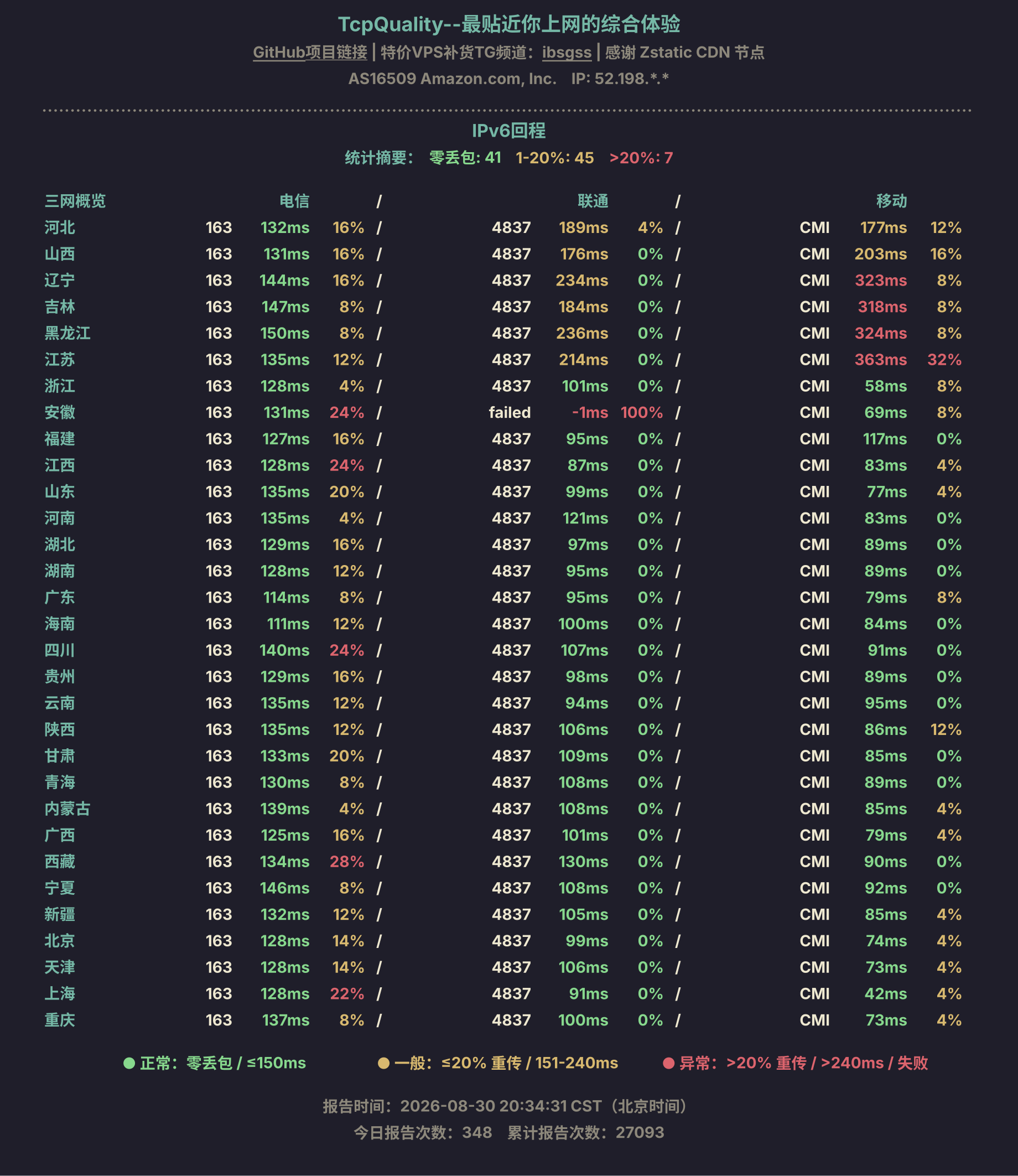
Task: Click the 累计报告次数: 27093 counter
Action: pyautogui.click(x=586, y=1132)
